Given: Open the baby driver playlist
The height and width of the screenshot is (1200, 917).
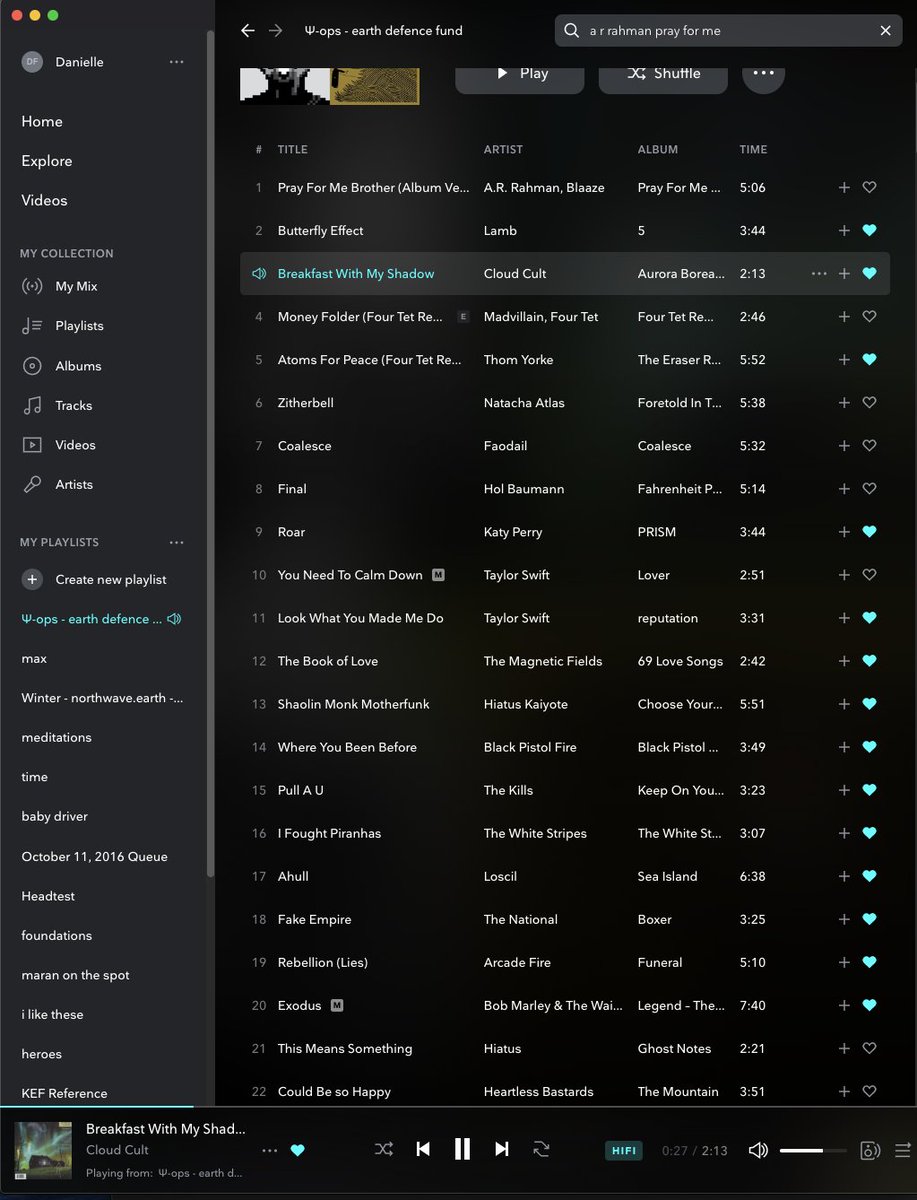Looking at the screenshot, I should point(55,816).
